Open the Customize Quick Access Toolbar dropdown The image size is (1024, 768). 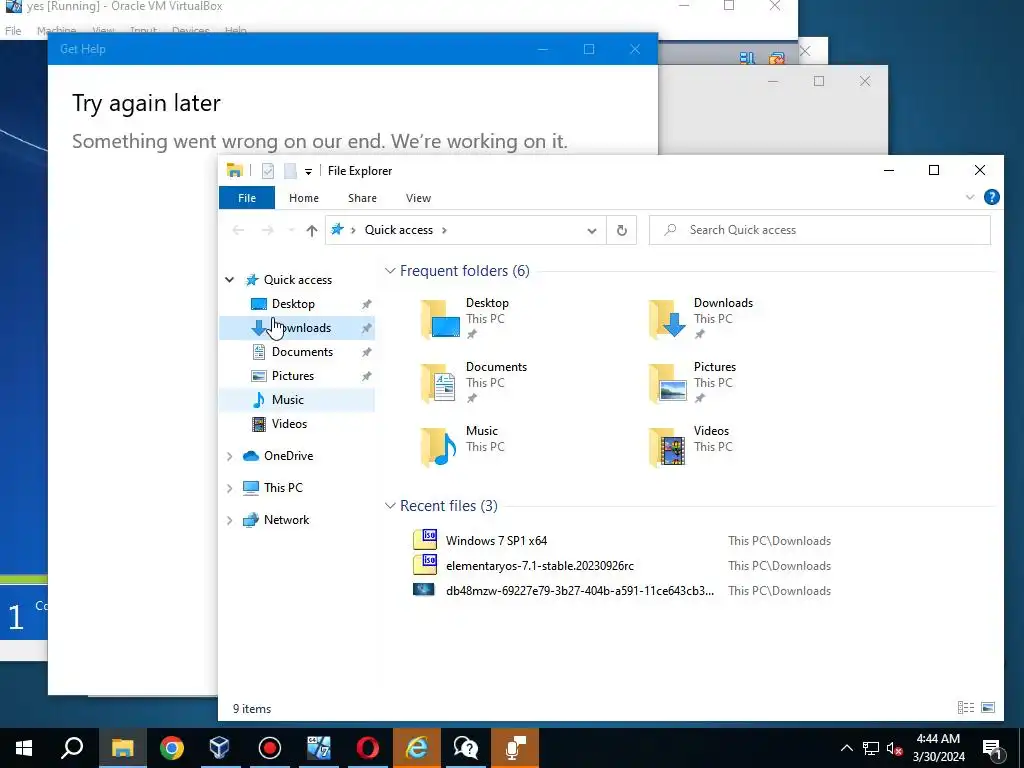(x=308, y=171)
